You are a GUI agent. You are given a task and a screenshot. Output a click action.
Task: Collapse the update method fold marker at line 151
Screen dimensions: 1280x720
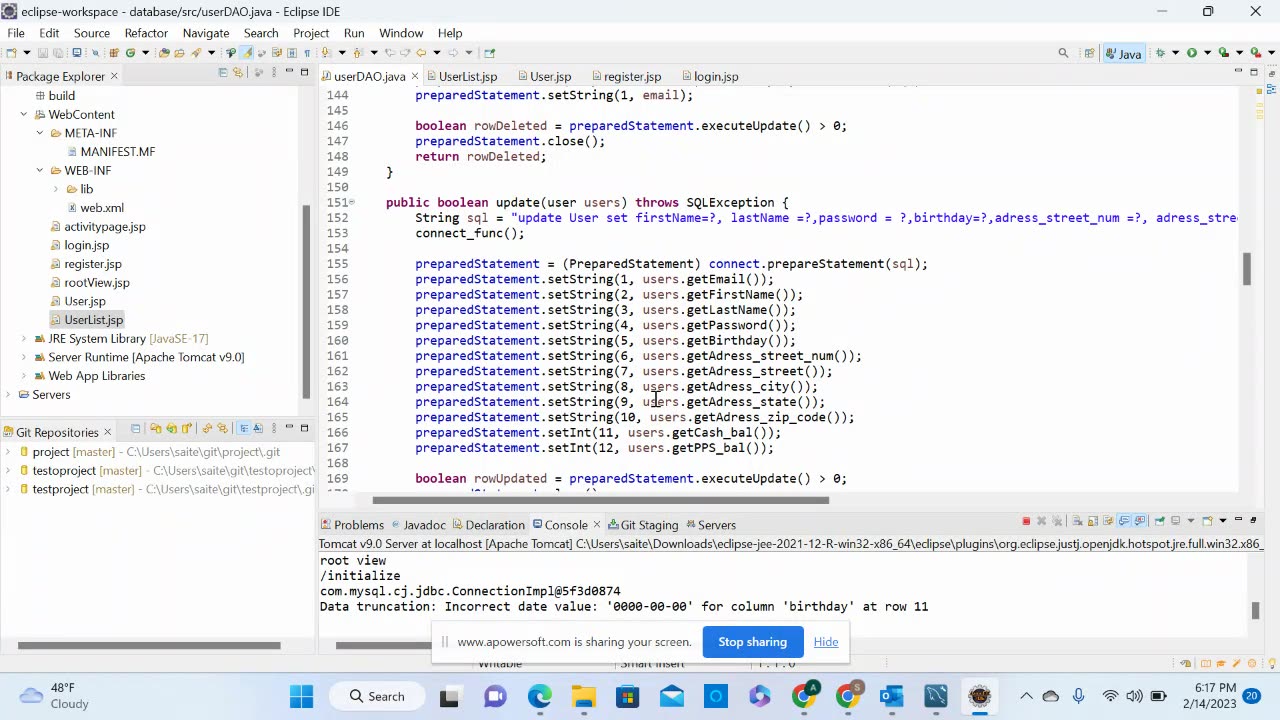(x=351, y=203)
